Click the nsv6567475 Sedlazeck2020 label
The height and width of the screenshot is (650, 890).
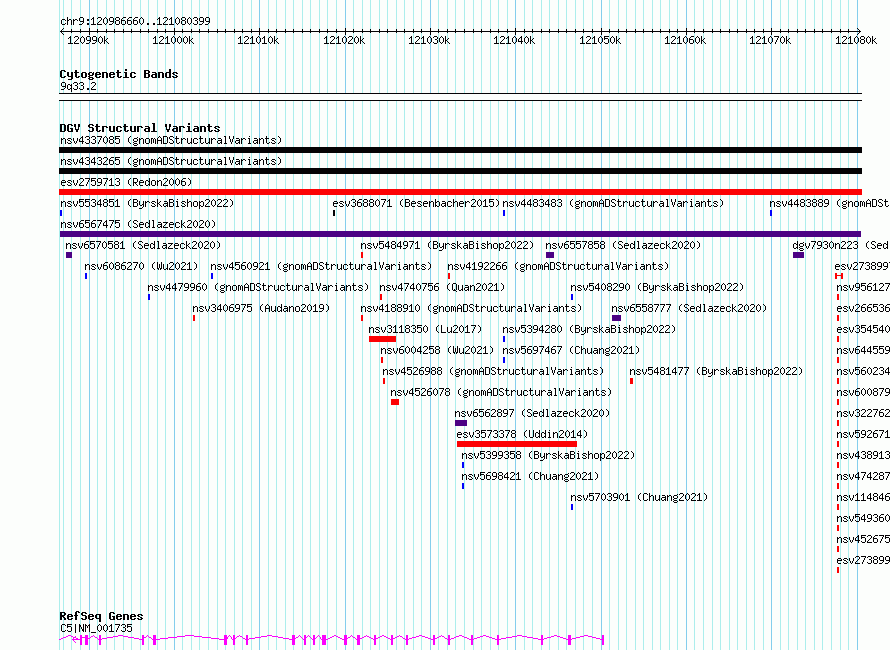coord(138,224)
